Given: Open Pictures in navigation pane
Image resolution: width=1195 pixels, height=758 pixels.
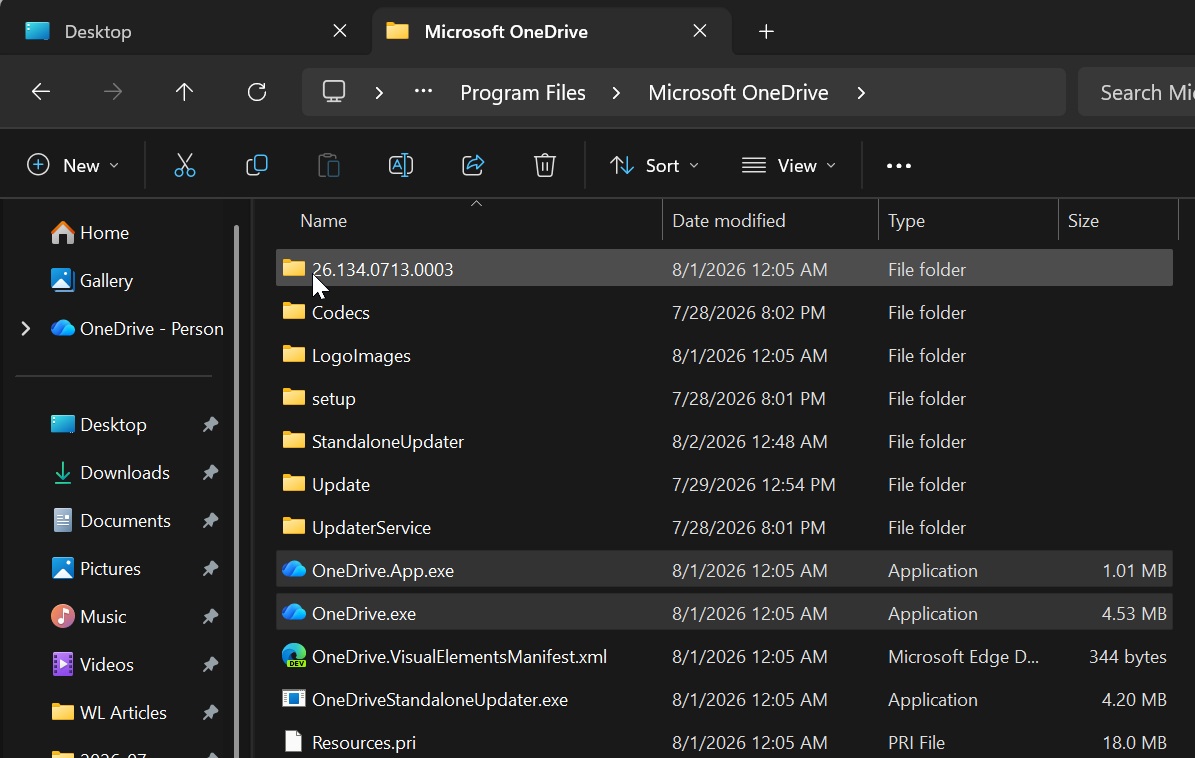Looking at the screenshot, I should (96, 568).
